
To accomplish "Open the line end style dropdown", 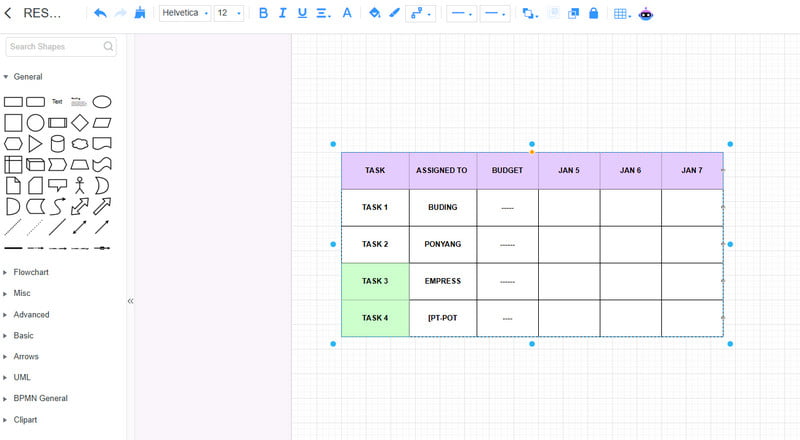I will pyautogui.click(x=495, y=14).
